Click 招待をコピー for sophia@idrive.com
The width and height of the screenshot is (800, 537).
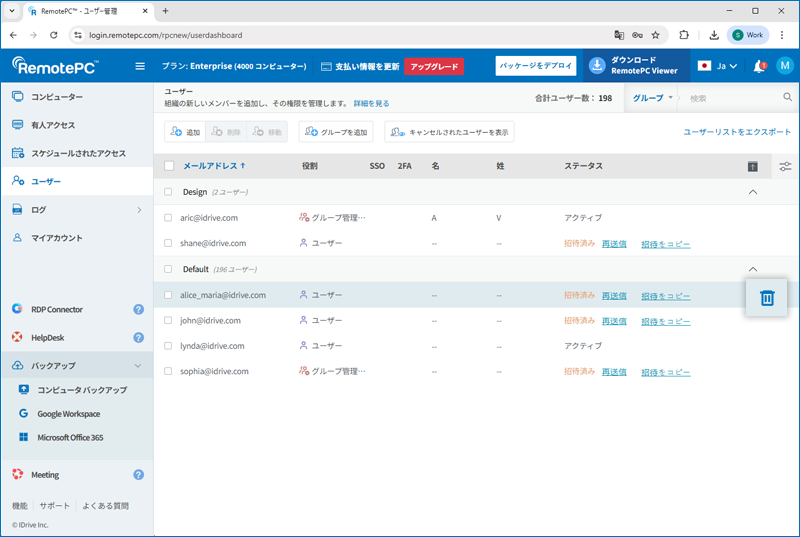[666, 372]
